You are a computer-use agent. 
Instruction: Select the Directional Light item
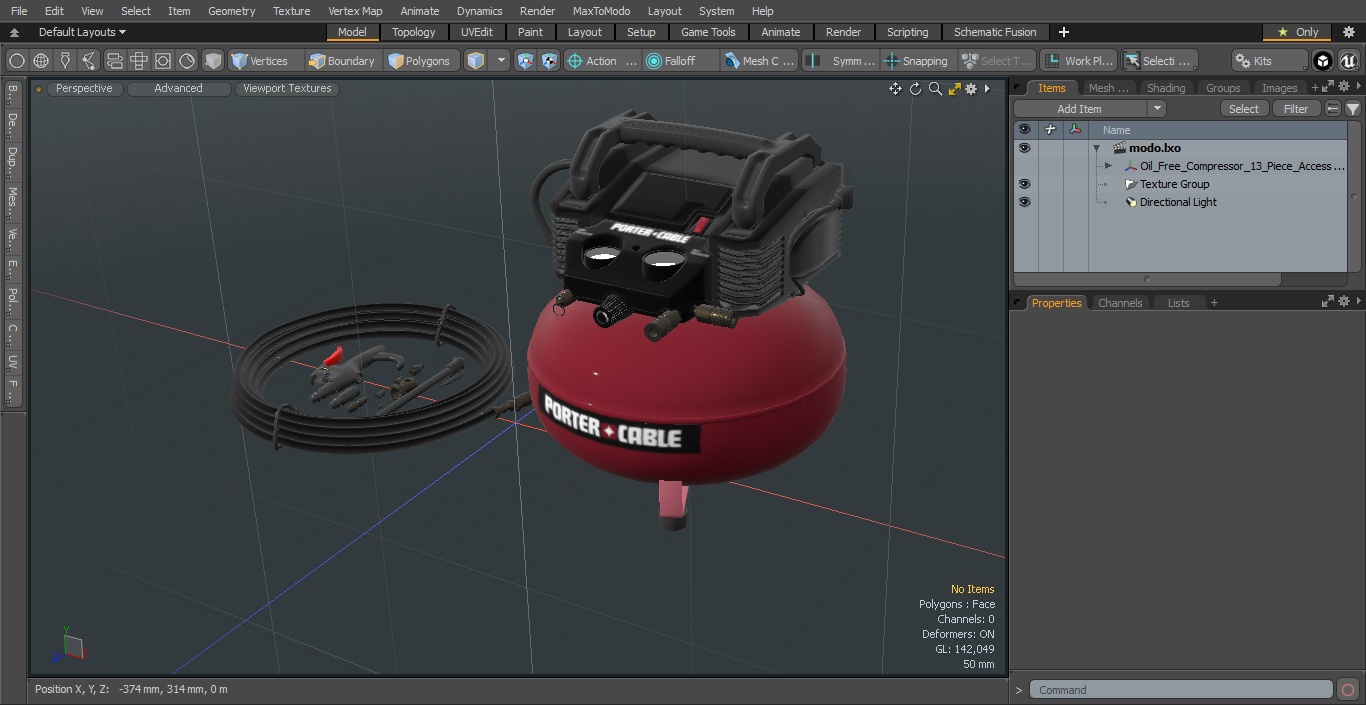1178,202
